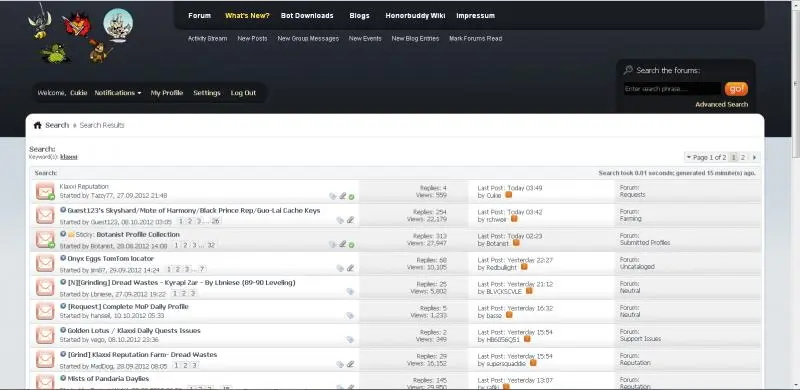Click the next-page arrow in the pagination
The image size is (800, 390).
point(754,157)
